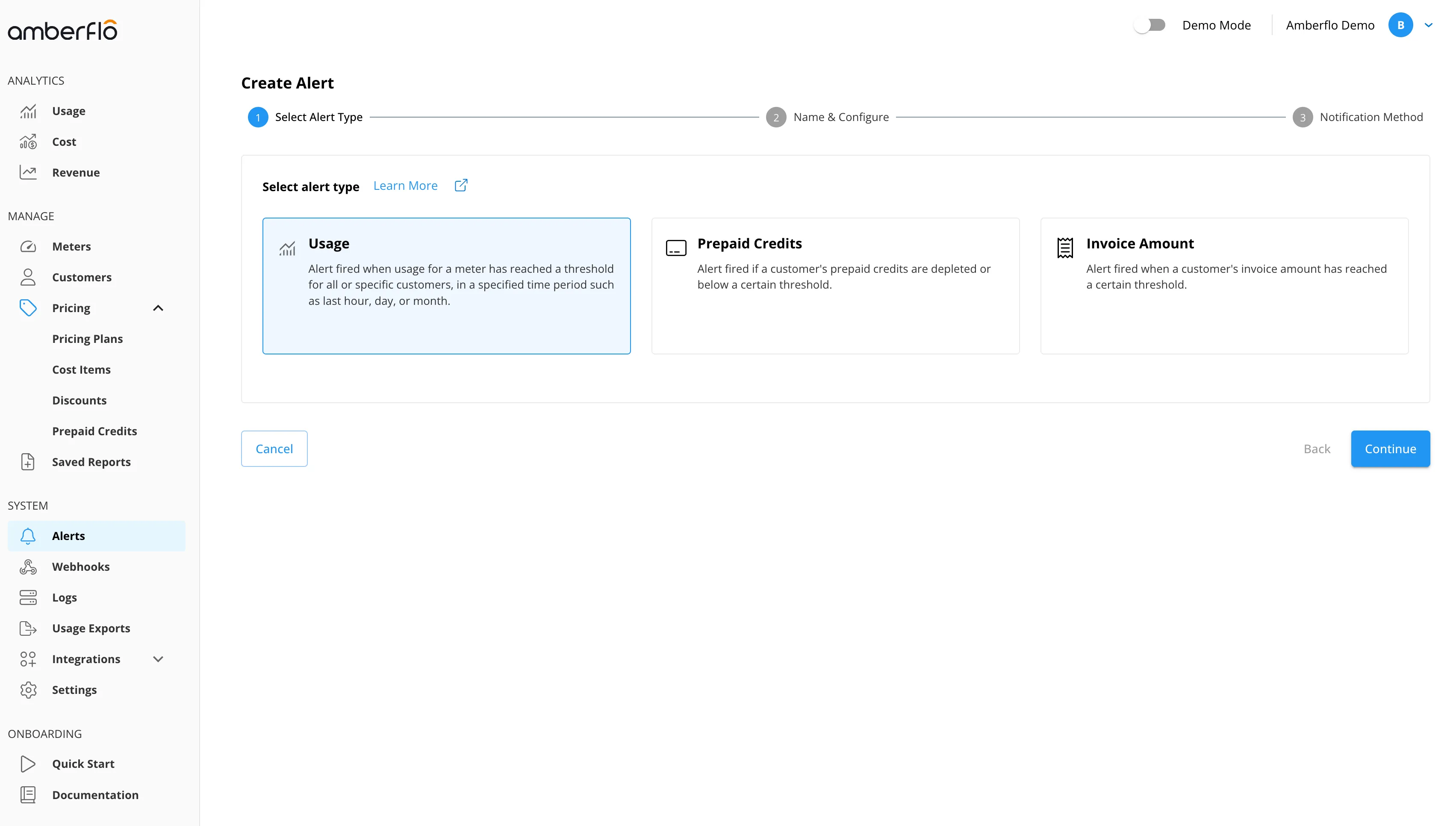The width and height of the screenshot is (1456, 826).
Task: Click the Usage chart icon in Analytics
Action: (28, 111)
